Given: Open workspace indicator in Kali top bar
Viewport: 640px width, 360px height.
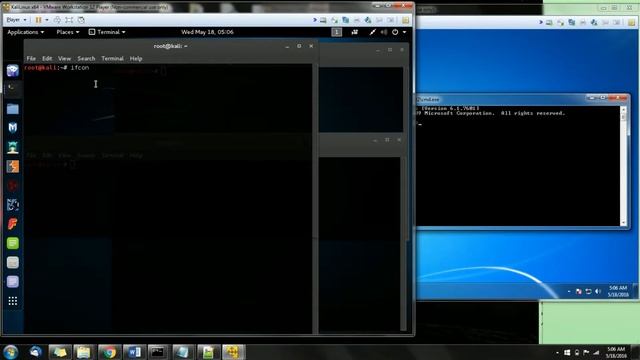Looking at the screenshot, I should click(336, 32).
